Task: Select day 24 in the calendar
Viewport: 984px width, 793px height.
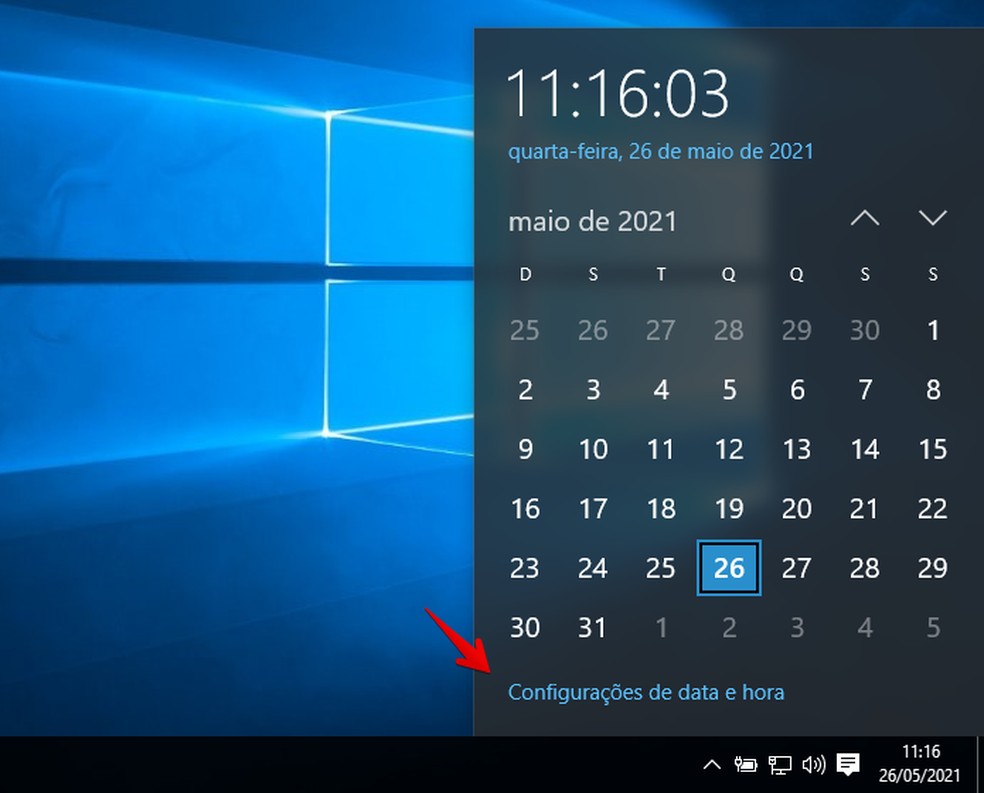Action: pyautogui.click(x=593, y=568)
